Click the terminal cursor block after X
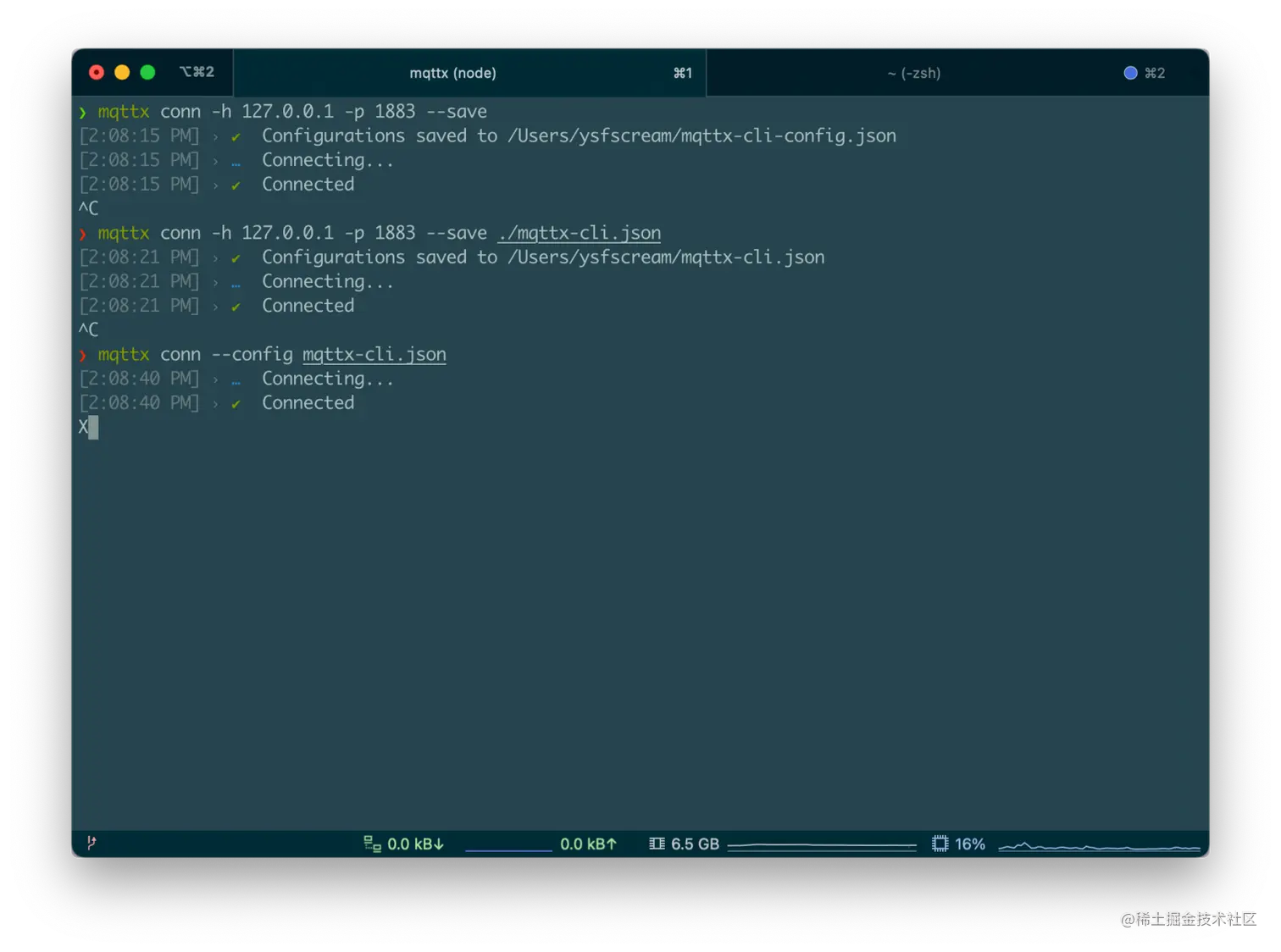 click(93, 427)
